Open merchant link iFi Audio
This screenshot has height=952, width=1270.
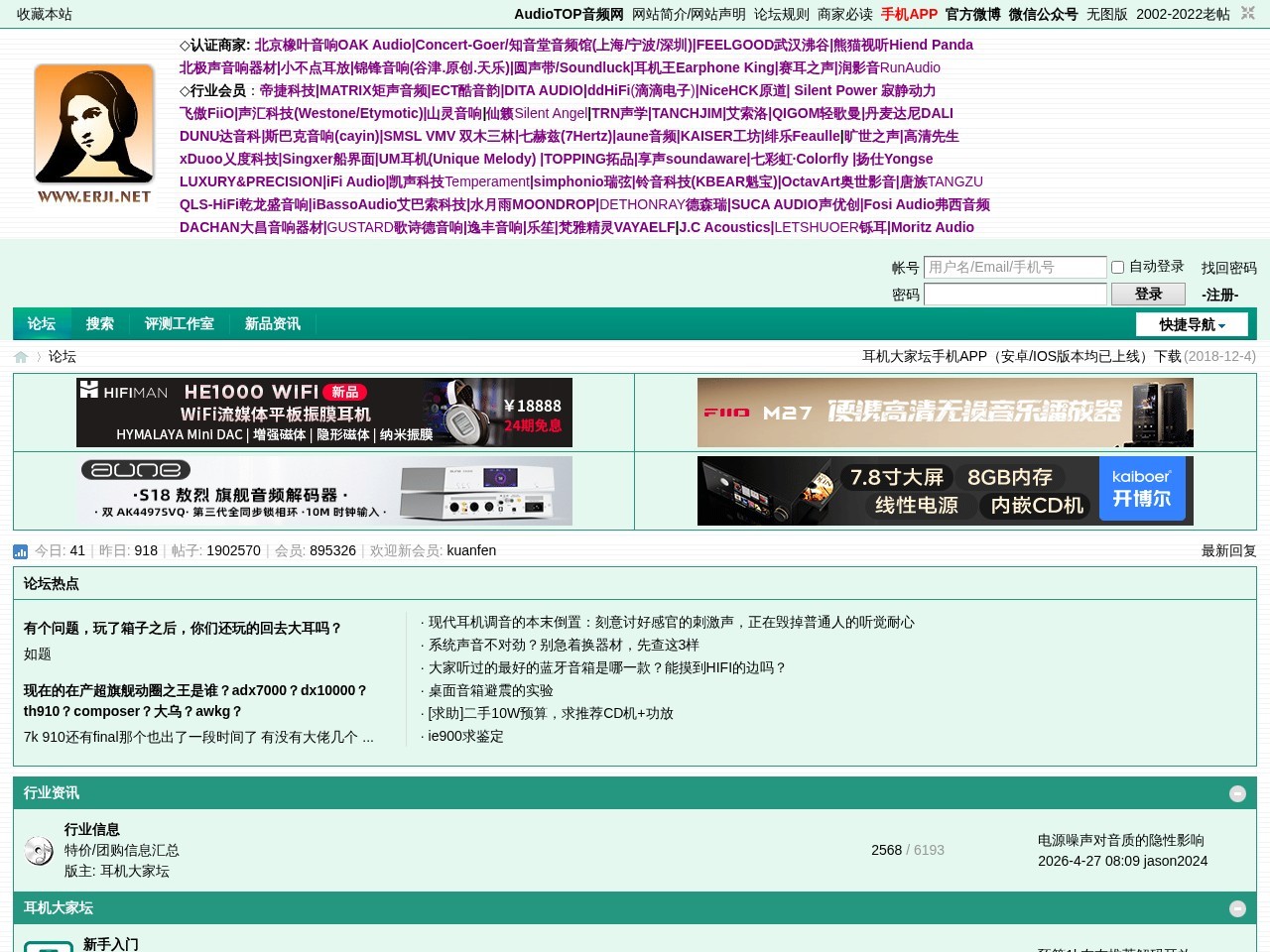click(x=356, y=181)
